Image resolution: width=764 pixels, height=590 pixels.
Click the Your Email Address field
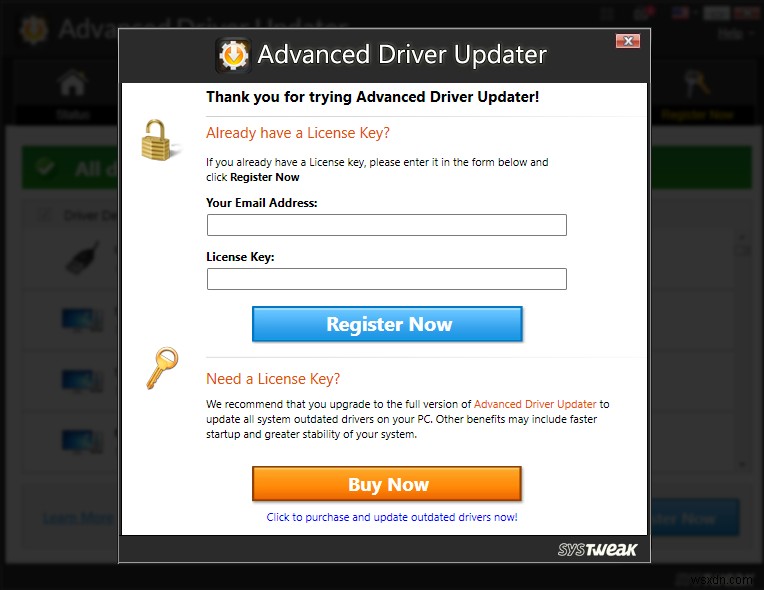click(x=386, y=225)
